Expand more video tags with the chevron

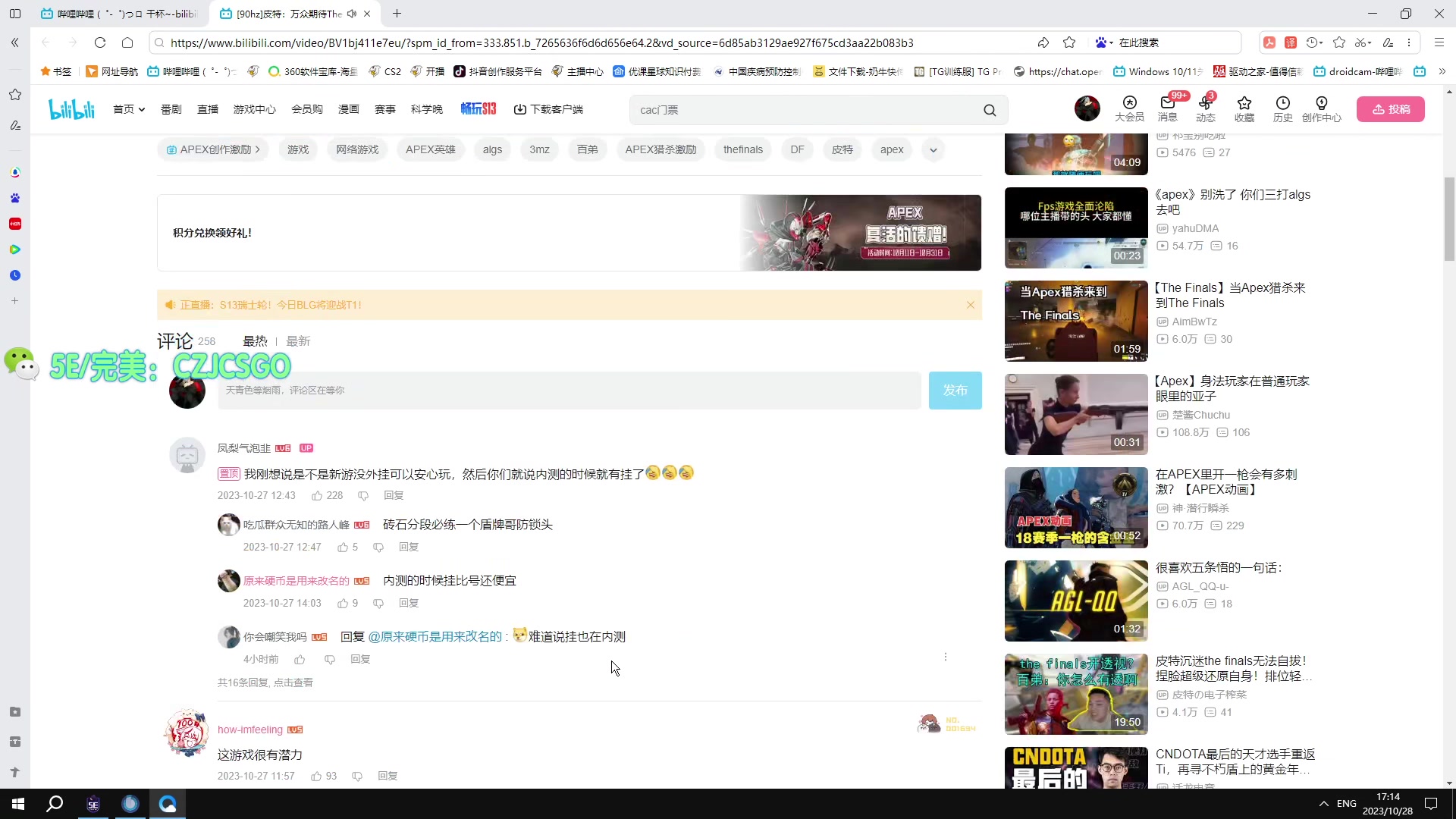[933, 149]
